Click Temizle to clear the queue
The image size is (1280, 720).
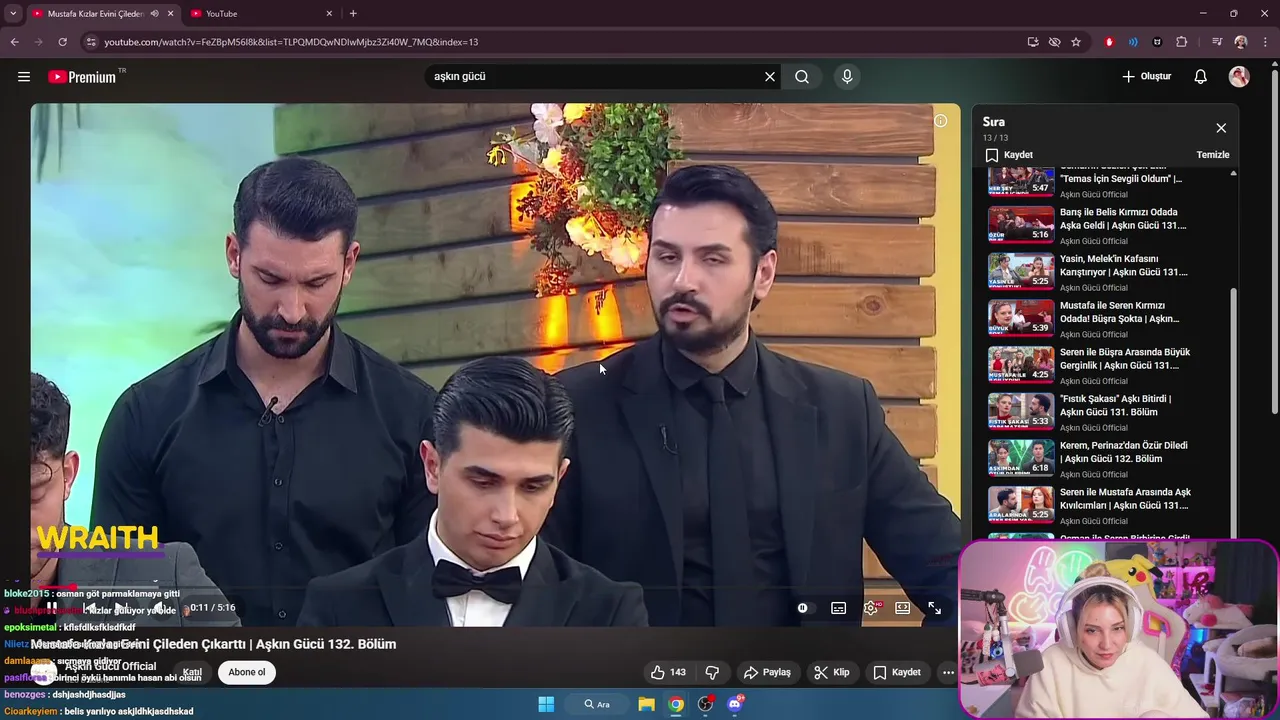tap(1213, 155)
